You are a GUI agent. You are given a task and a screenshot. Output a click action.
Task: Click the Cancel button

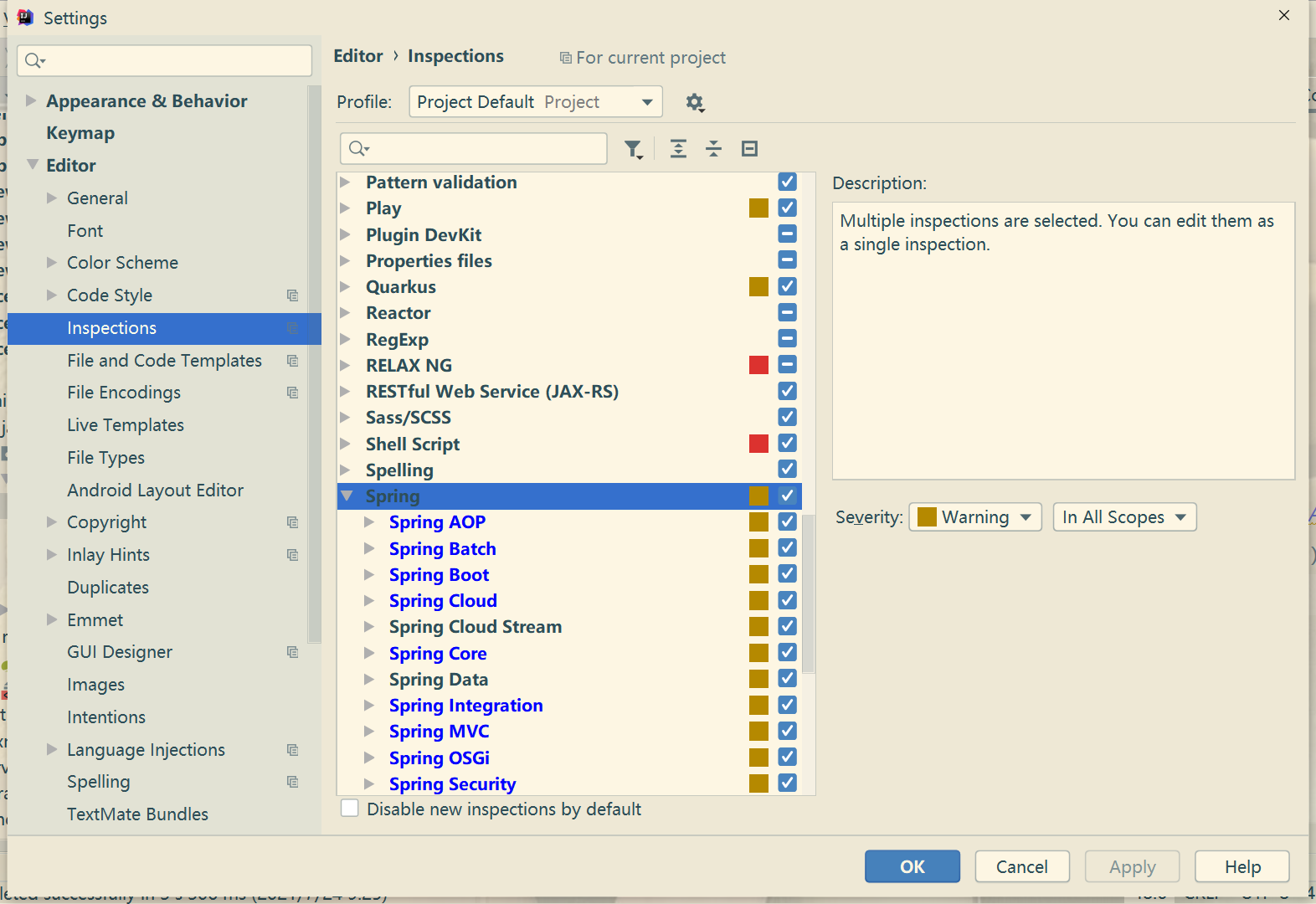point(1022,866)
